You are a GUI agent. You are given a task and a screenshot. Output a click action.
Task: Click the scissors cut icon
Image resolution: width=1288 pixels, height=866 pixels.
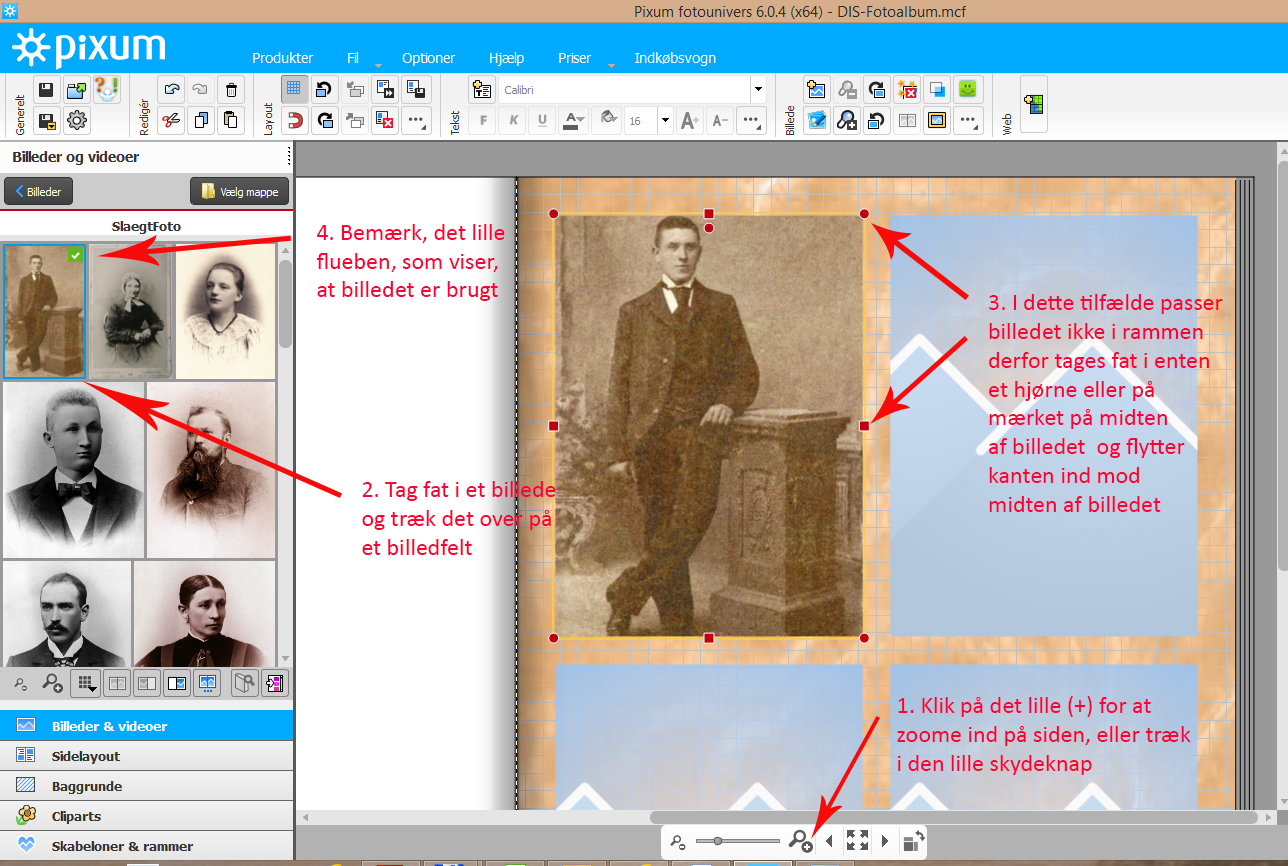click(x=172, y=121)
